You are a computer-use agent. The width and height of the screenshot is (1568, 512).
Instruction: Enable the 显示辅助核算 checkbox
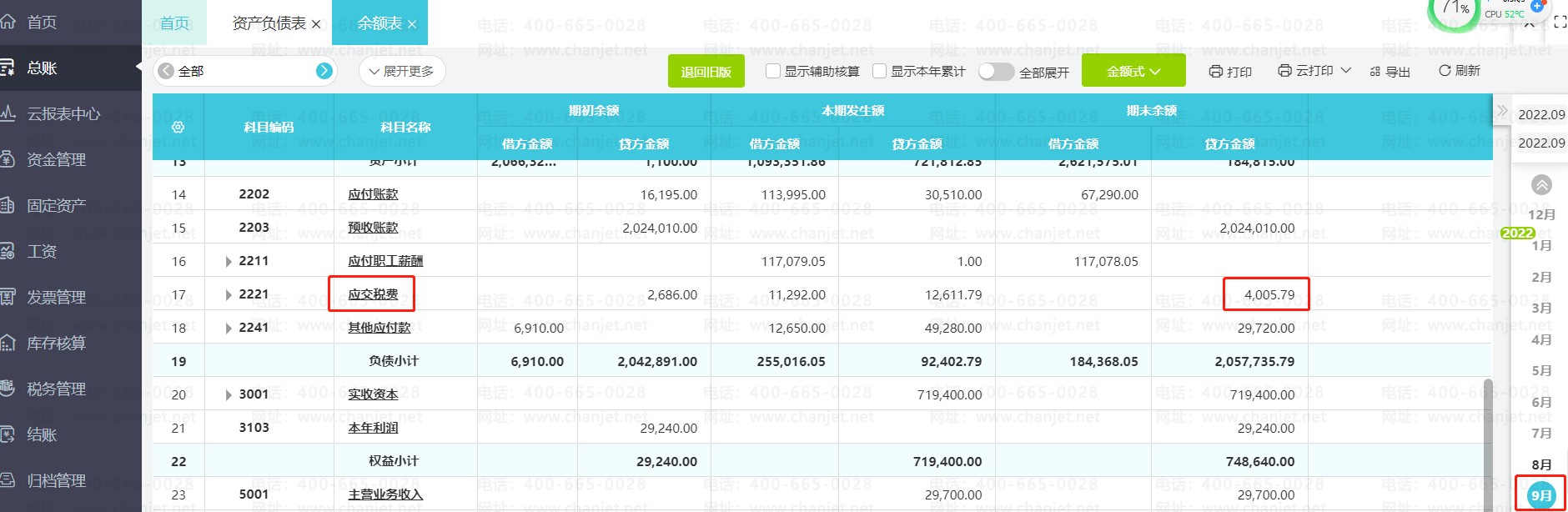pos(773,71)
